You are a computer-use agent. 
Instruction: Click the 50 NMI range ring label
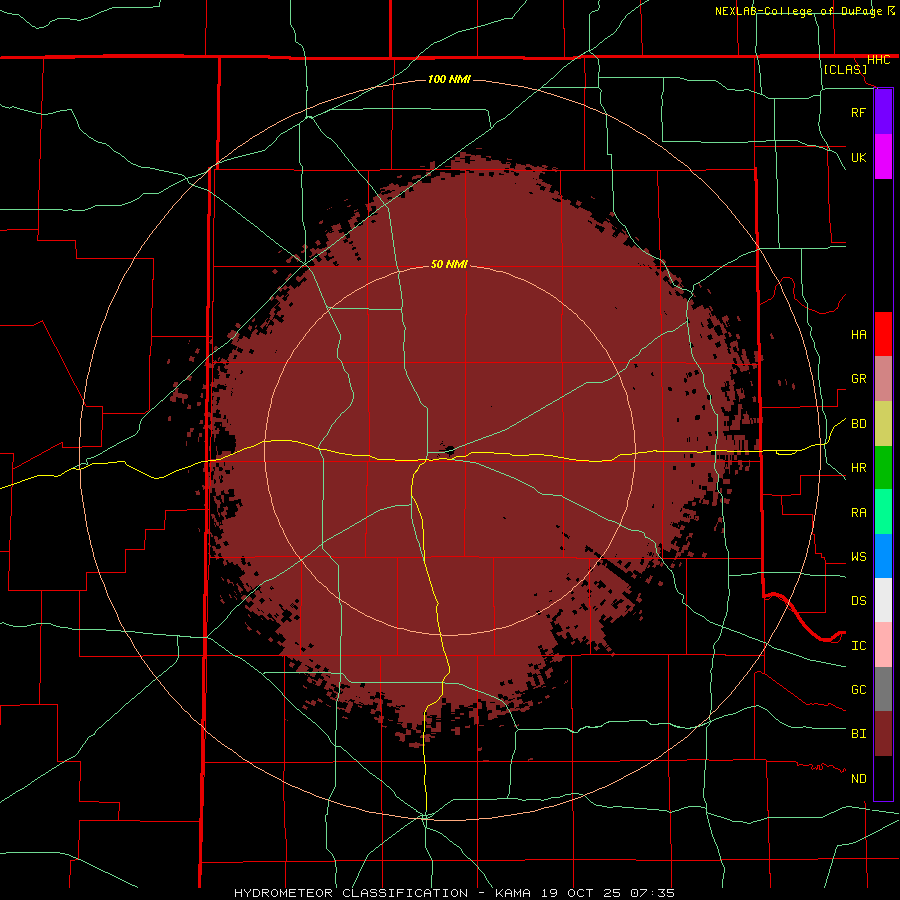point(449,264)
